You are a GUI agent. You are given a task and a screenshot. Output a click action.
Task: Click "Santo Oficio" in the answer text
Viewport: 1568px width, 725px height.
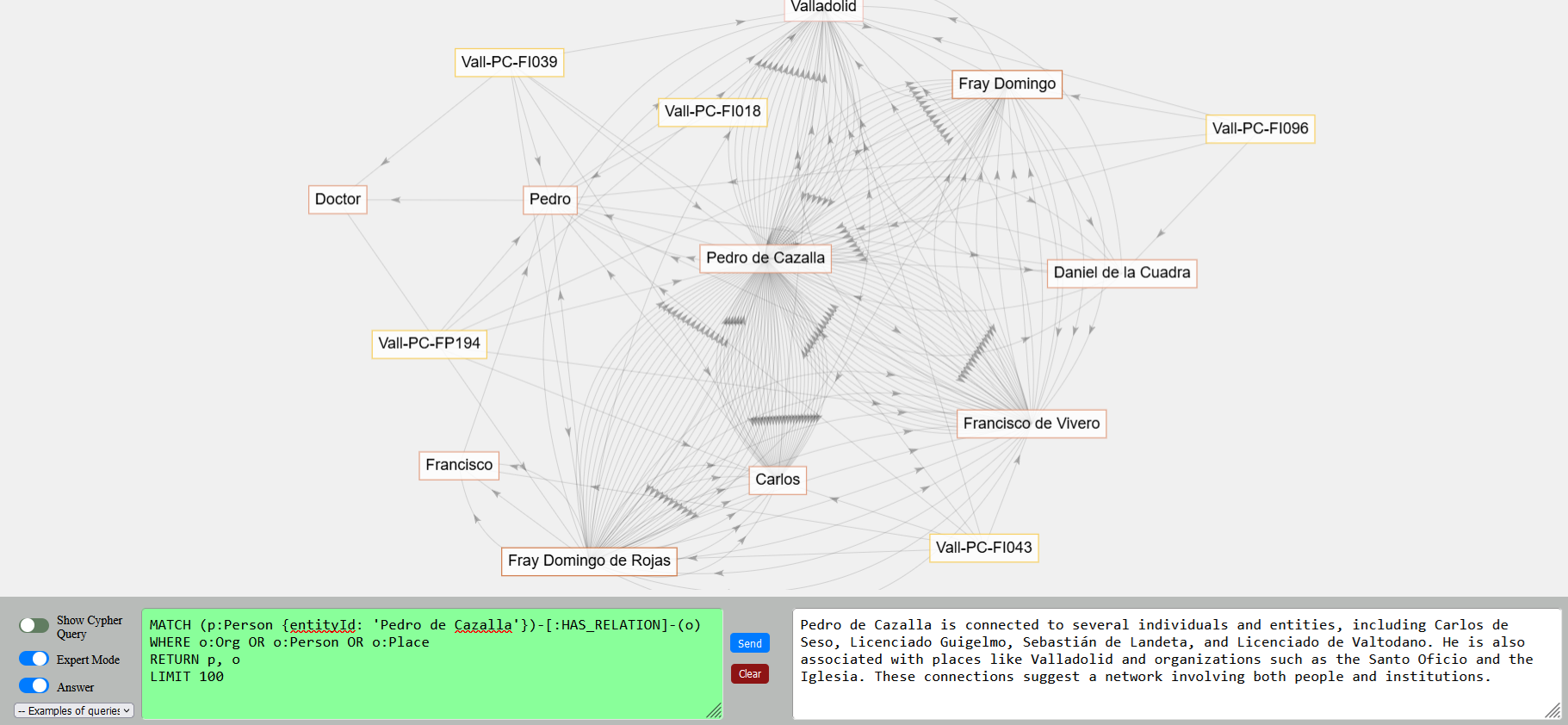coord(1418,660)
